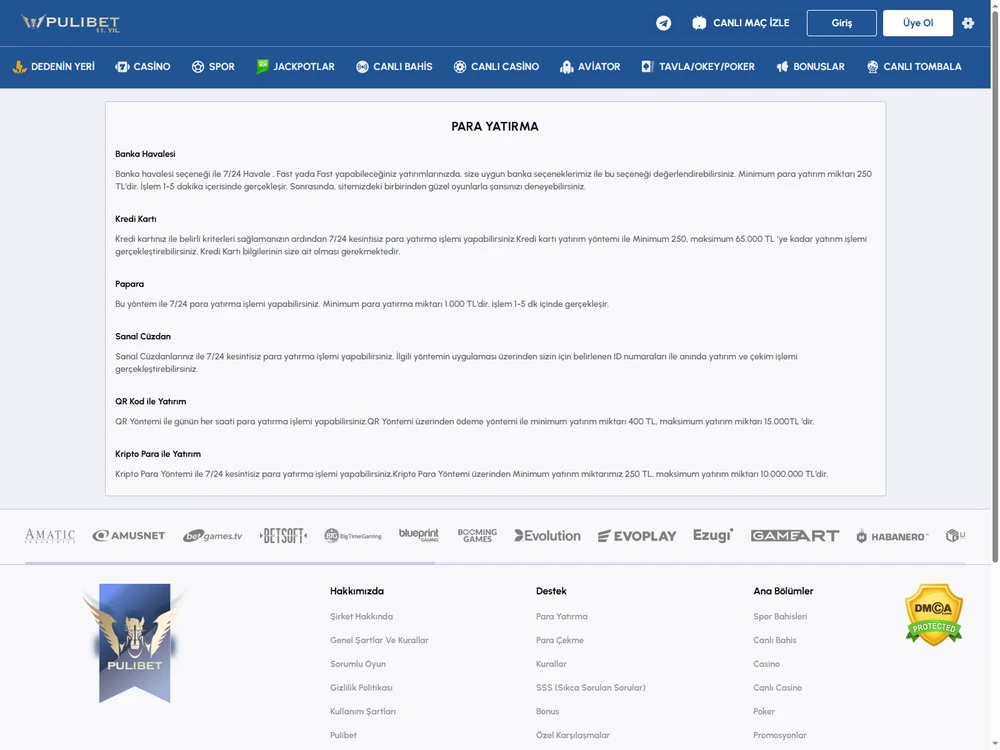Click the Ezugi provider logo
Viewport: 1000px width, 750px height.
(x=713, y=536)
